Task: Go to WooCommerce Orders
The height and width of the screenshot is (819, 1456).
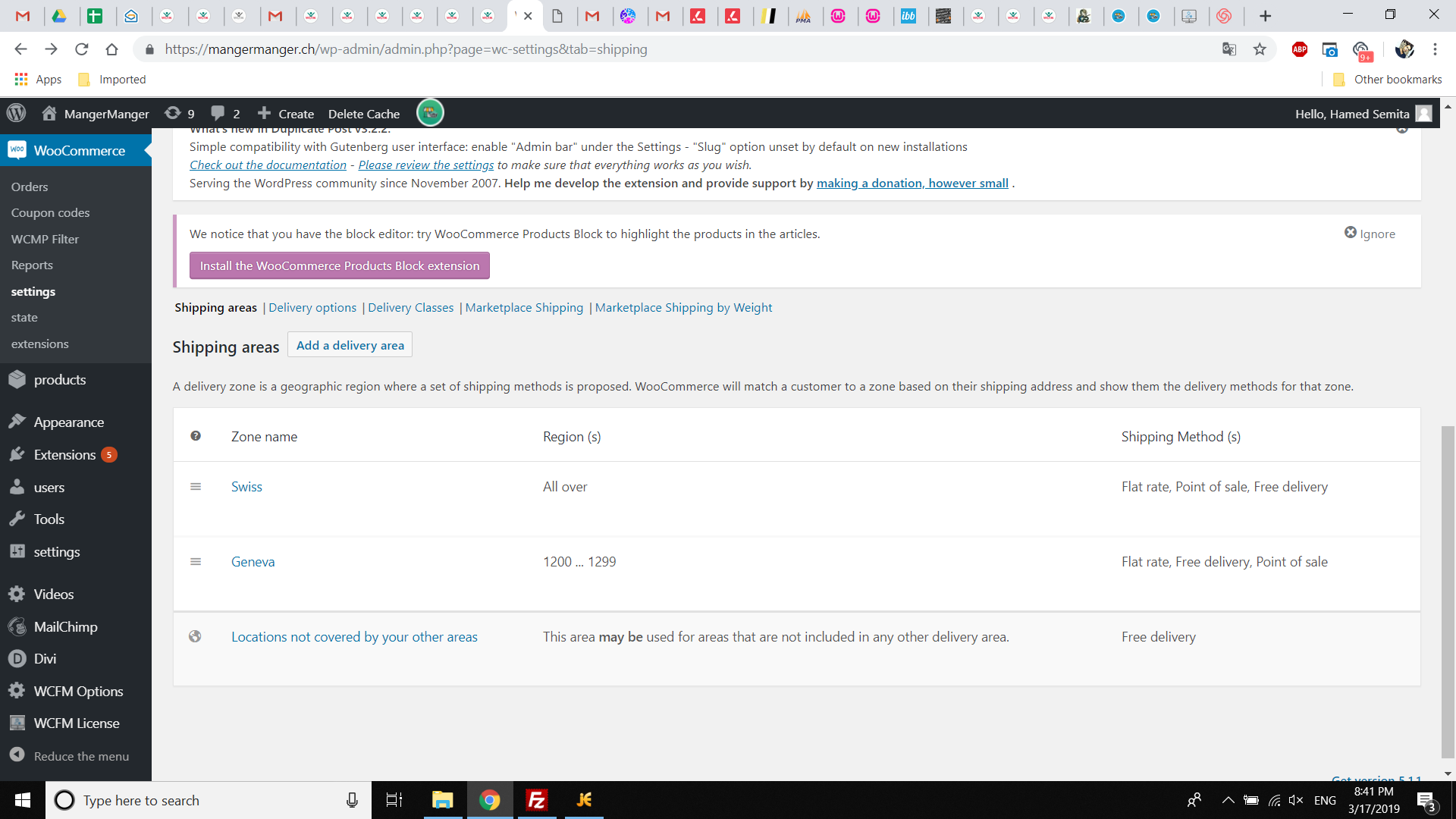Action: tap(30, 187)
